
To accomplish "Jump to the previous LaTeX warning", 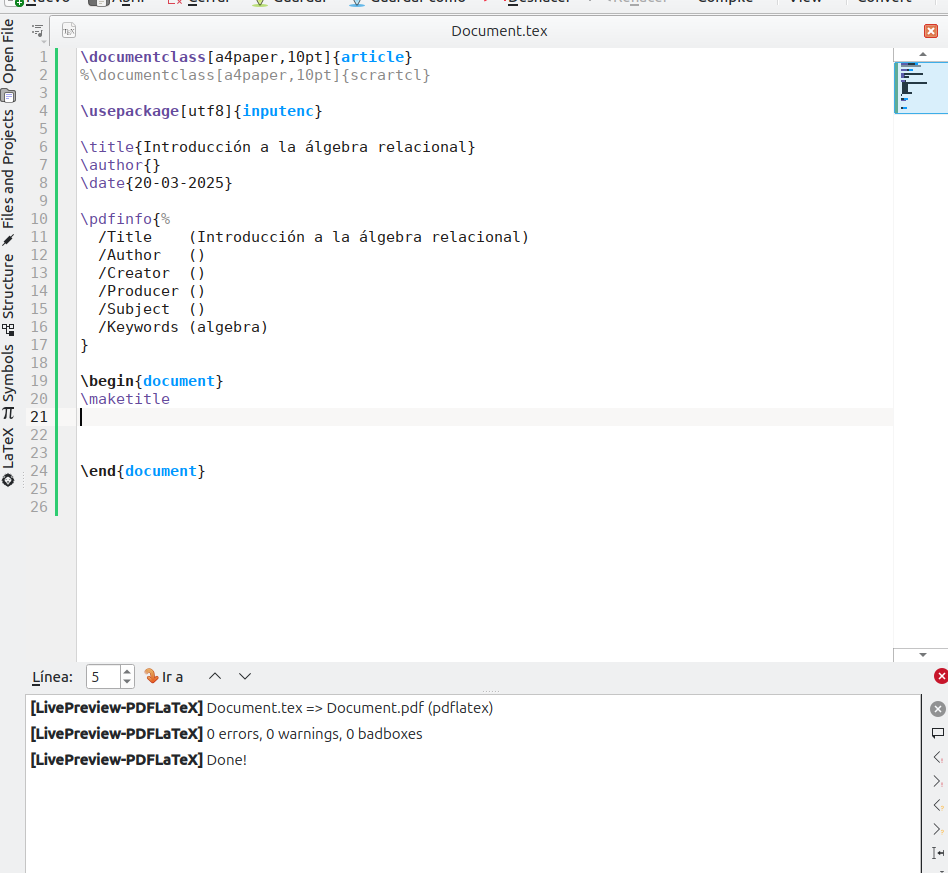I will click(937, 805).
